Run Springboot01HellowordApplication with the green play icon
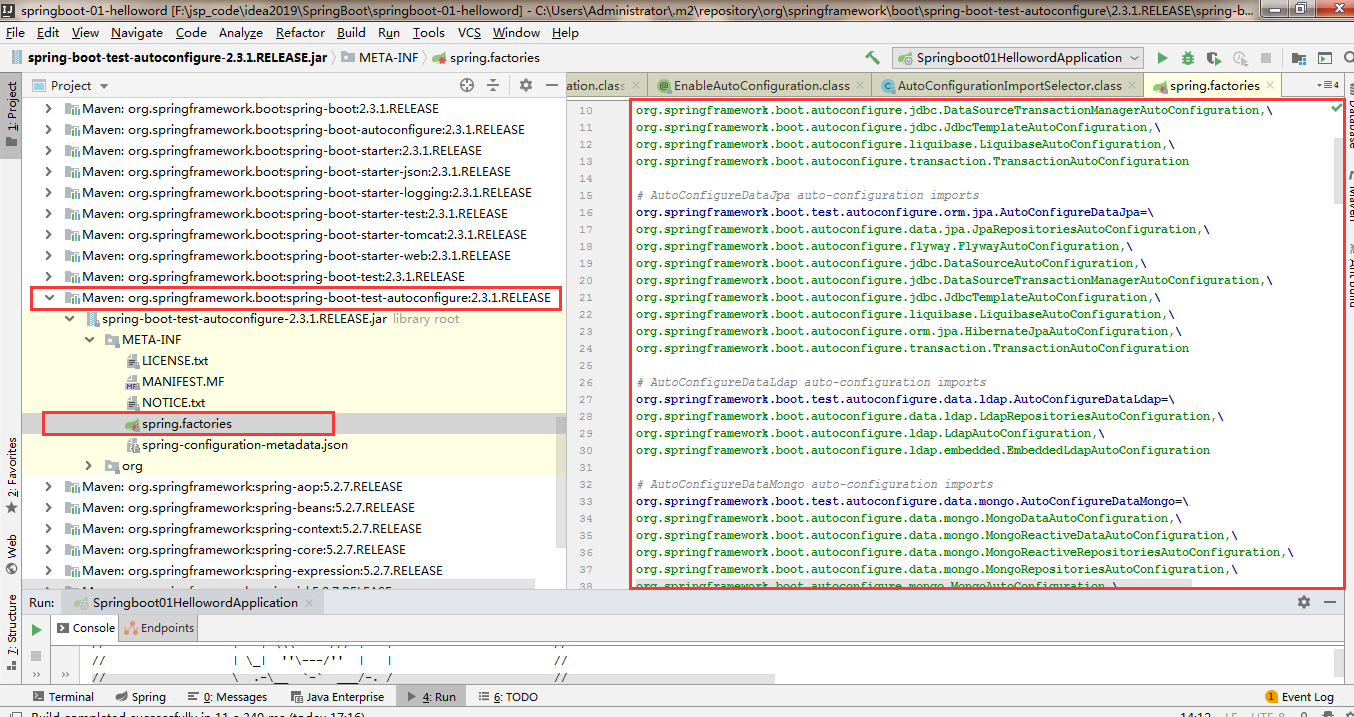This screenshot has height=717, width=1354. [1162, 58]
